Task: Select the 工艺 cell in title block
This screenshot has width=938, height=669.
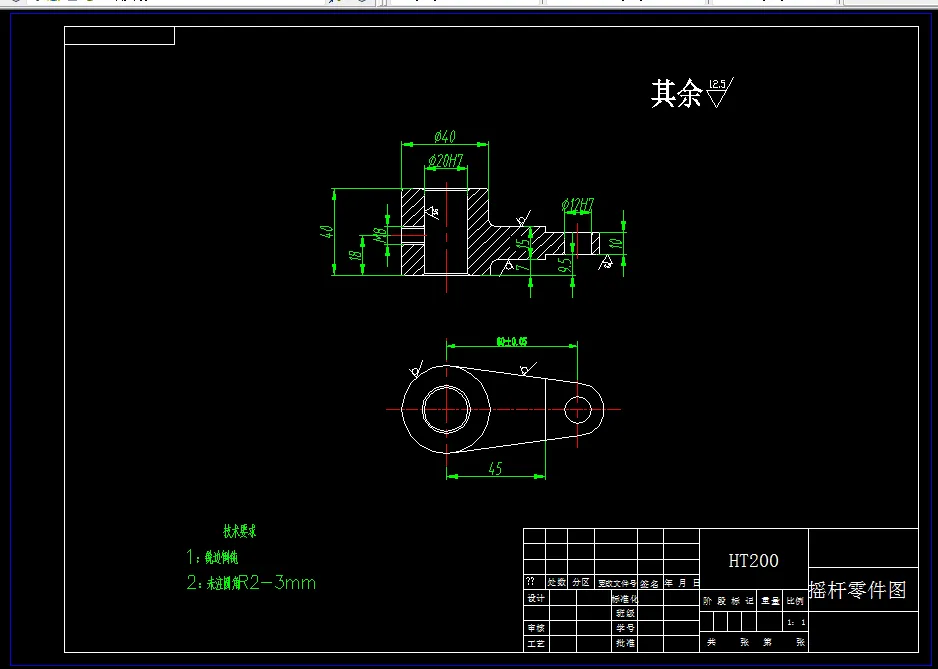Action: pyautogui.click(x=536, y=643)
